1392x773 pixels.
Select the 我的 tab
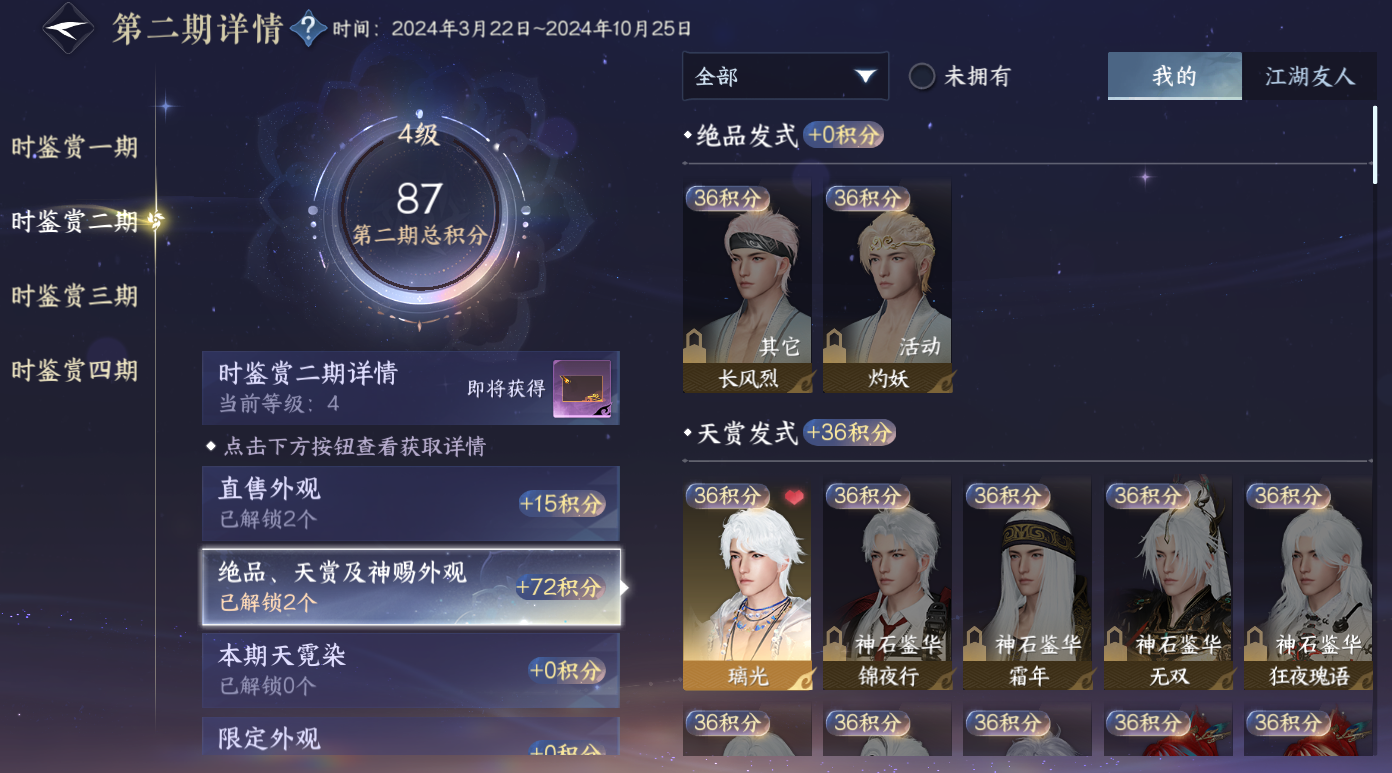pos(1174,76)
